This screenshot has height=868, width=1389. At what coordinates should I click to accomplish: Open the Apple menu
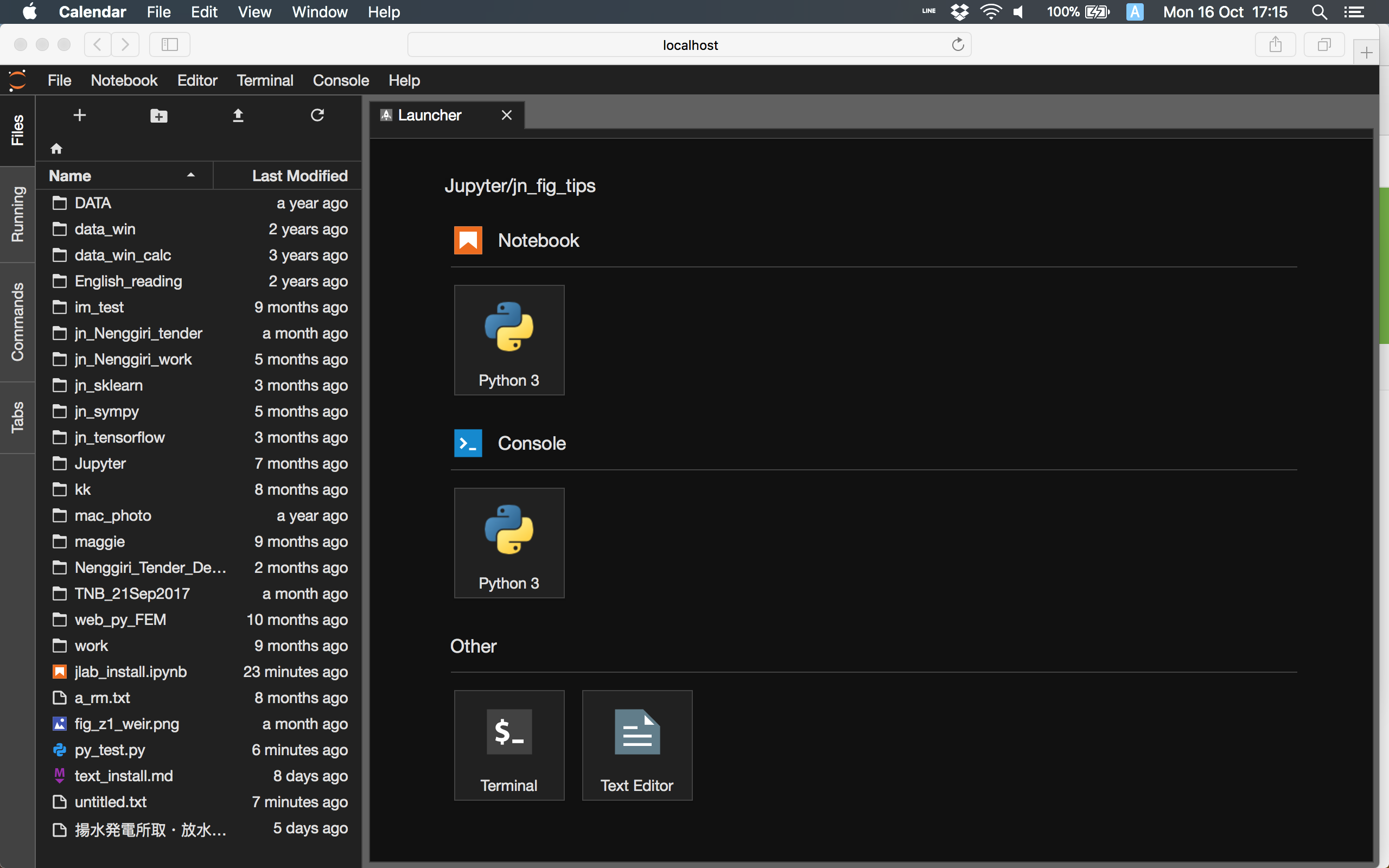point(30,11)
